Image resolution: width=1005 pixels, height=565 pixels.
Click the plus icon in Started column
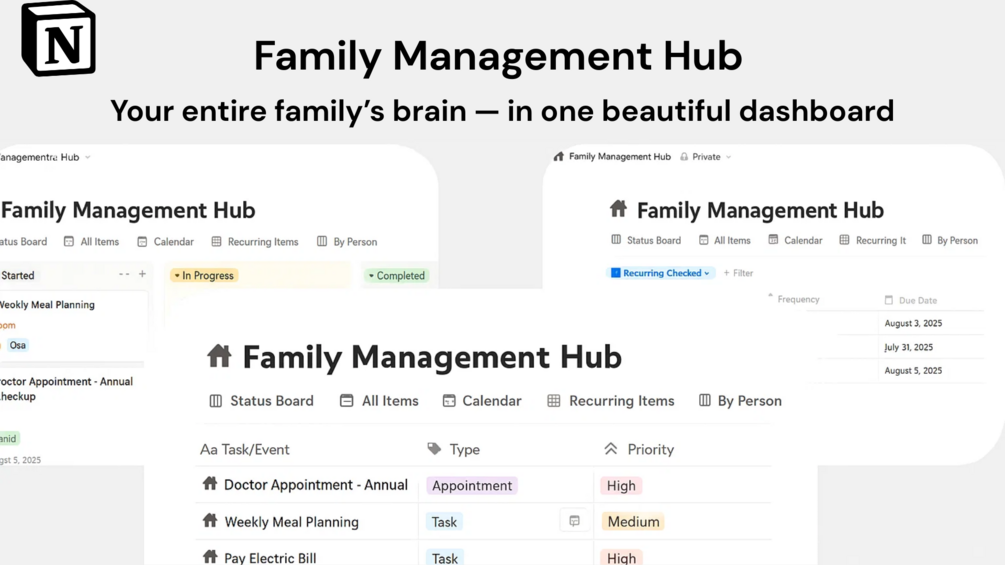142,274
